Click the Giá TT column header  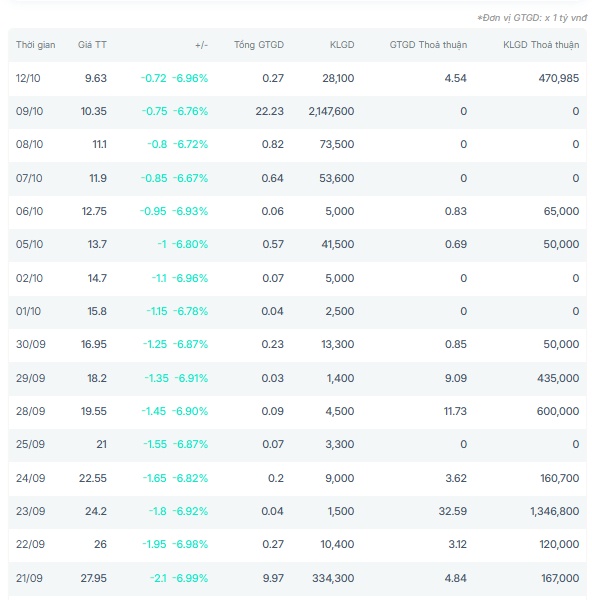[x=92, y=45]
